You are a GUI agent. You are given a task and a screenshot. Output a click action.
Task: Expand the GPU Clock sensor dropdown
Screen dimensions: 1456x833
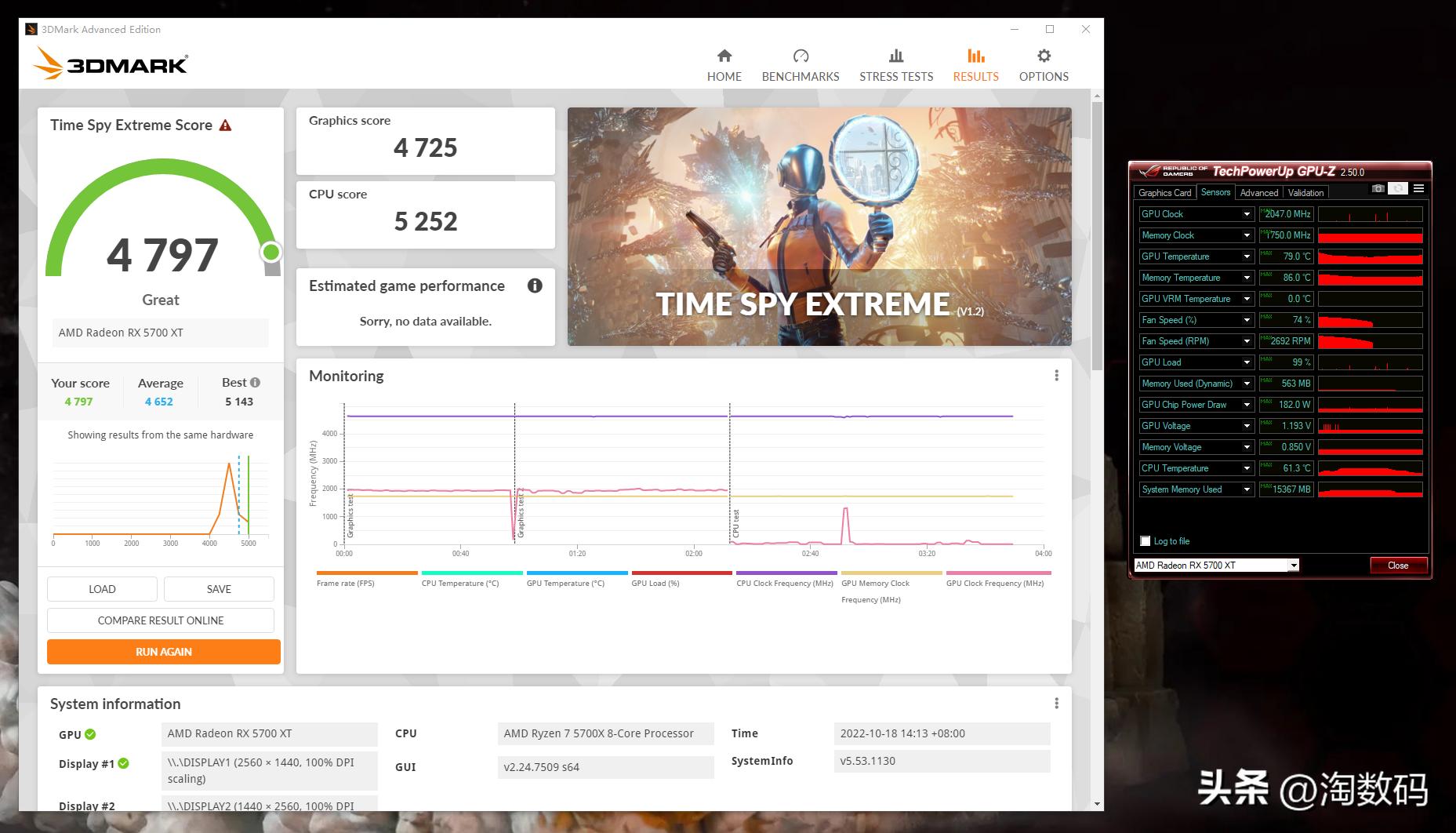pos(1246,214)
